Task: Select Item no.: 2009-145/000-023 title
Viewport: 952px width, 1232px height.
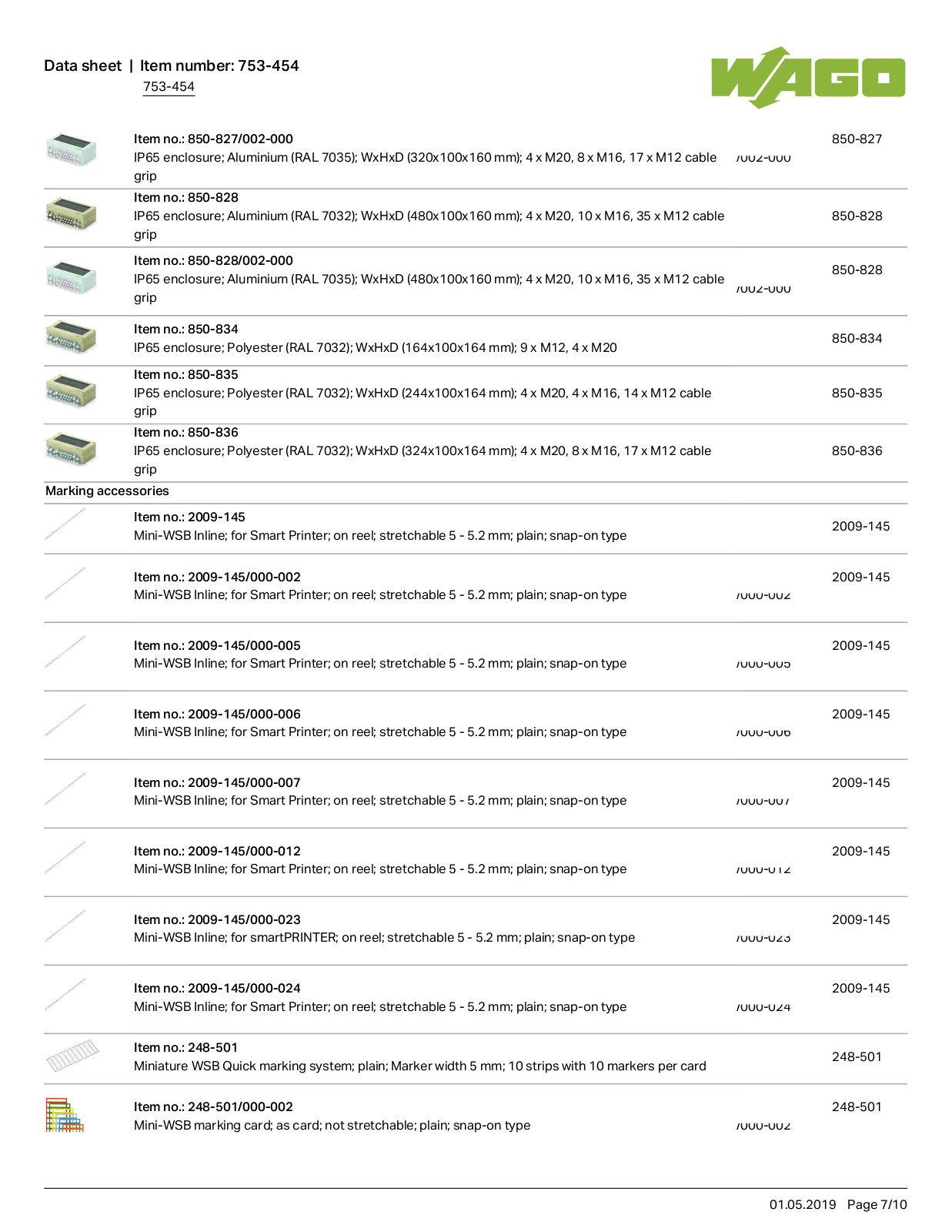Action: (x=217, y=919)
